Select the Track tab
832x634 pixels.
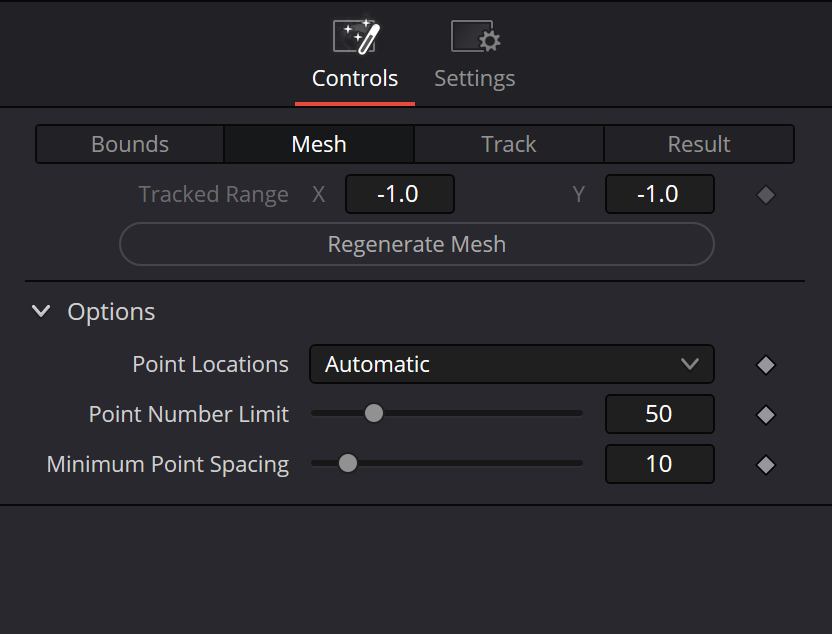pos(509,144)
